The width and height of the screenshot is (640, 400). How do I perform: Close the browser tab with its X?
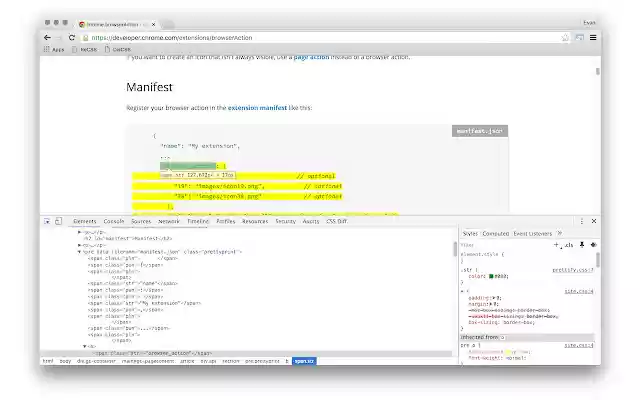click(x=153, y=24)
